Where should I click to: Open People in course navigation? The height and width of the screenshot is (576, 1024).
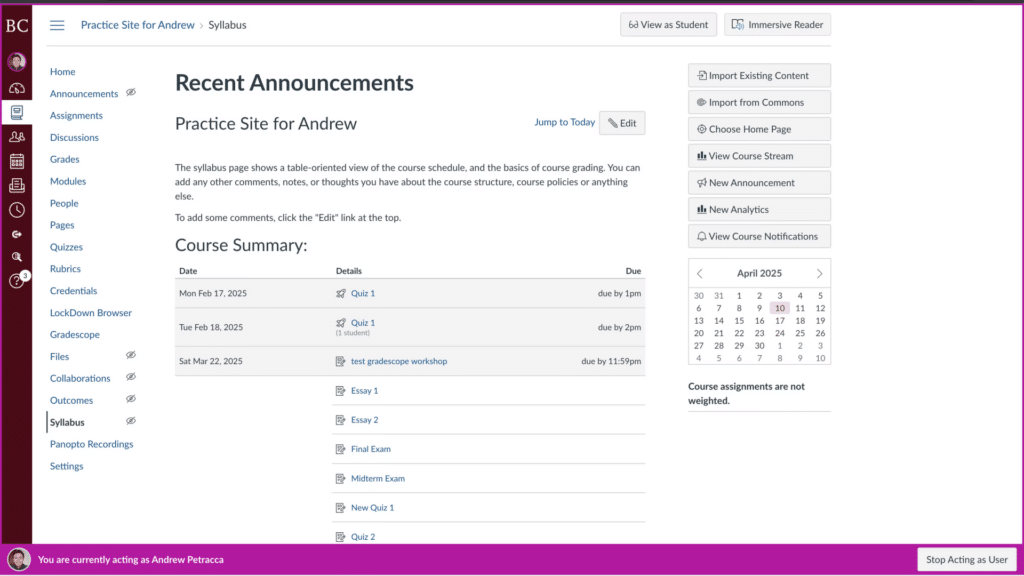(x=64, y=204)
